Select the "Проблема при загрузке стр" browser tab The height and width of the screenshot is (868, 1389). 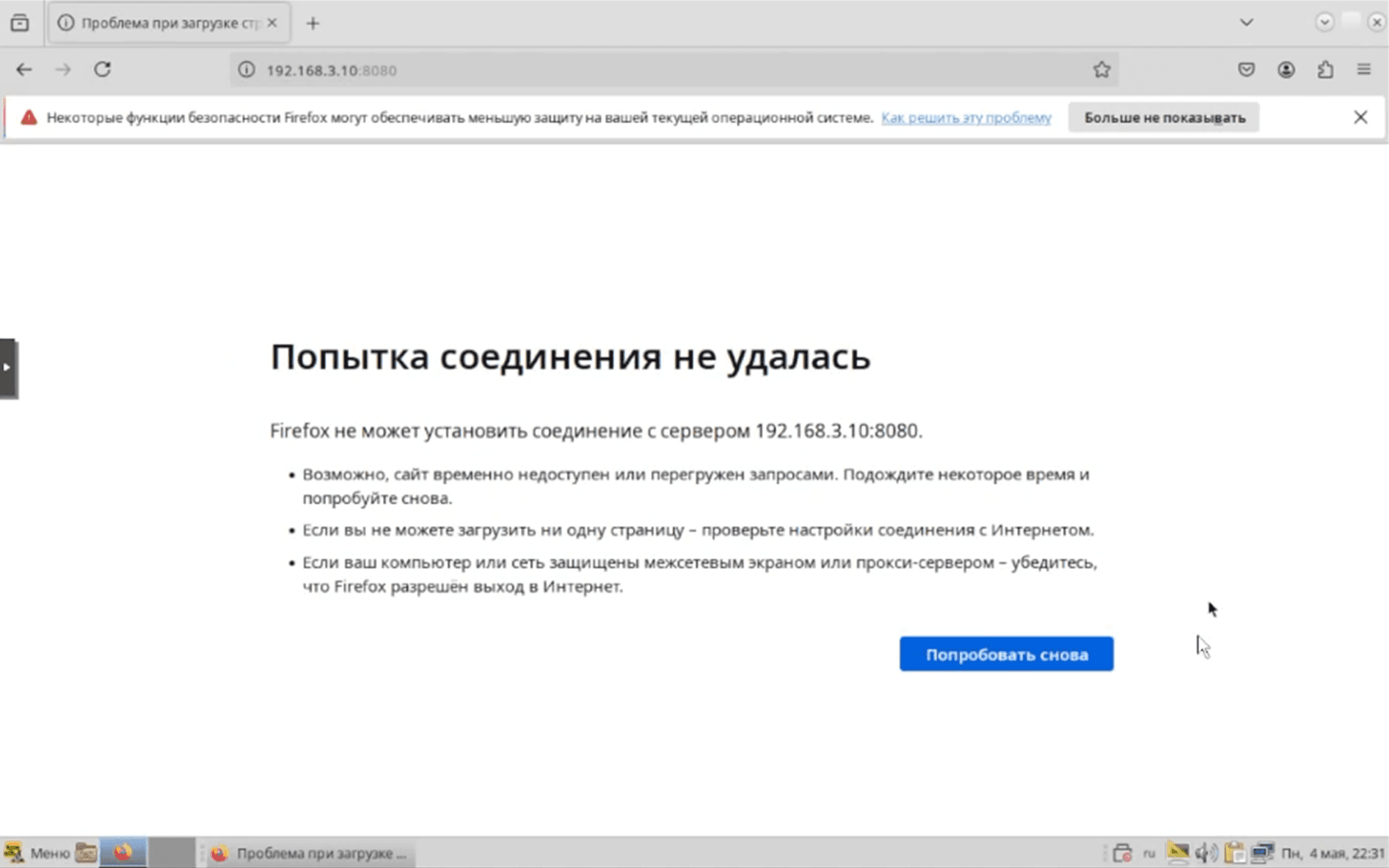pyautogui.click(x=169, y=23)
